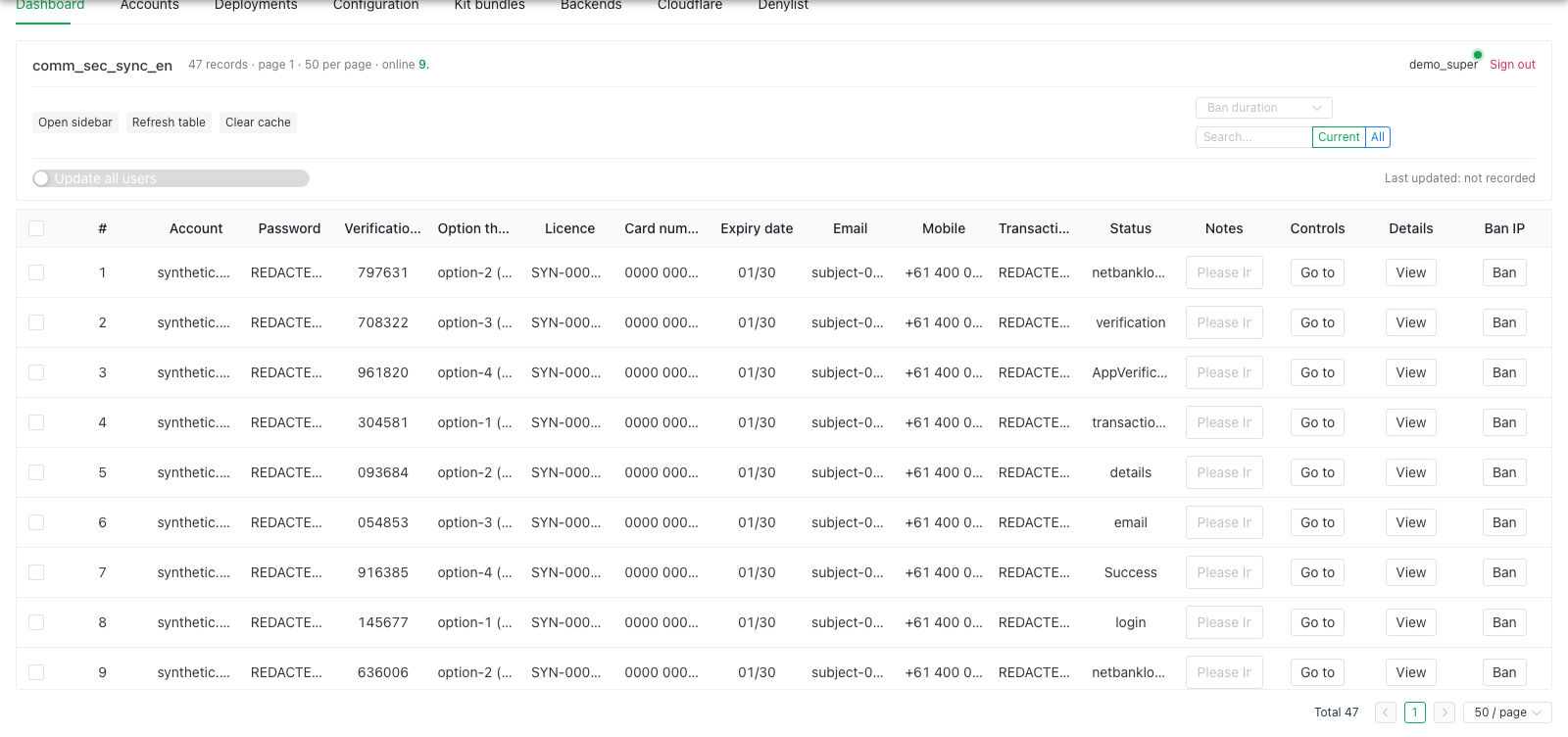Click verification code 708322
This screenshot has width=1568, height=737.
pos(382,322)
